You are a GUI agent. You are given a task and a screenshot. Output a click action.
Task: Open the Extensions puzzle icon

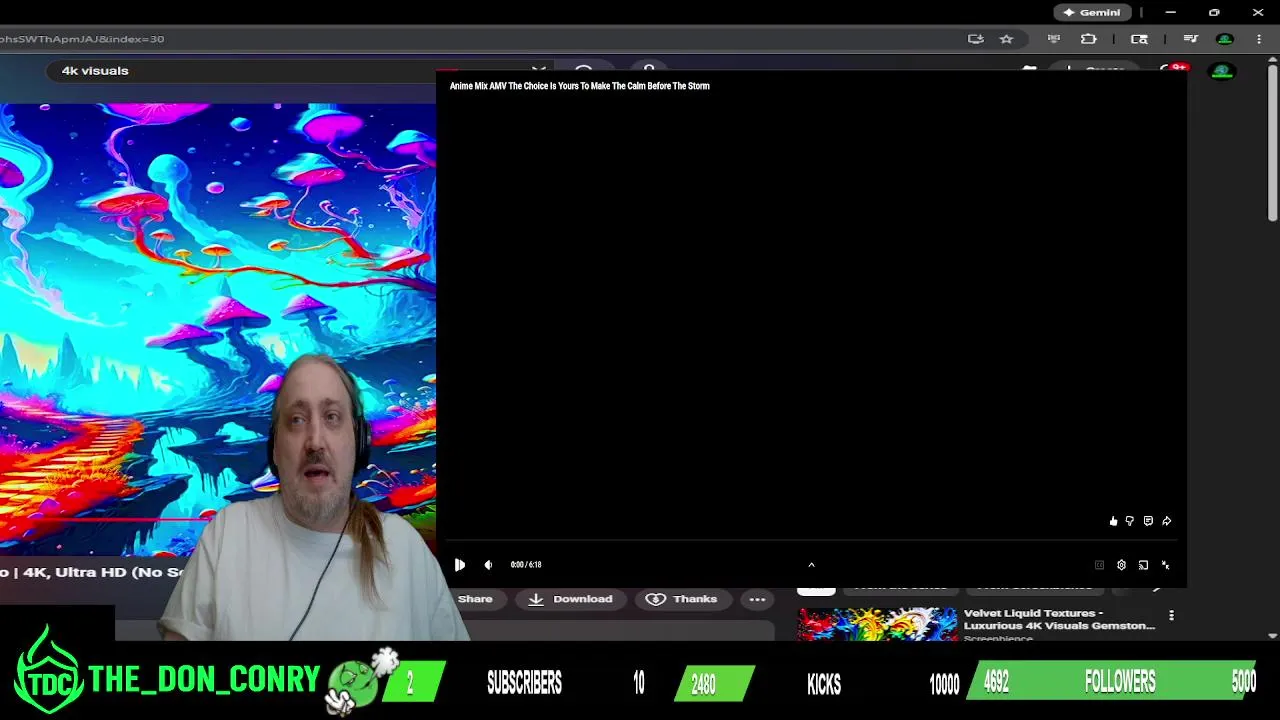[1089, 39]
